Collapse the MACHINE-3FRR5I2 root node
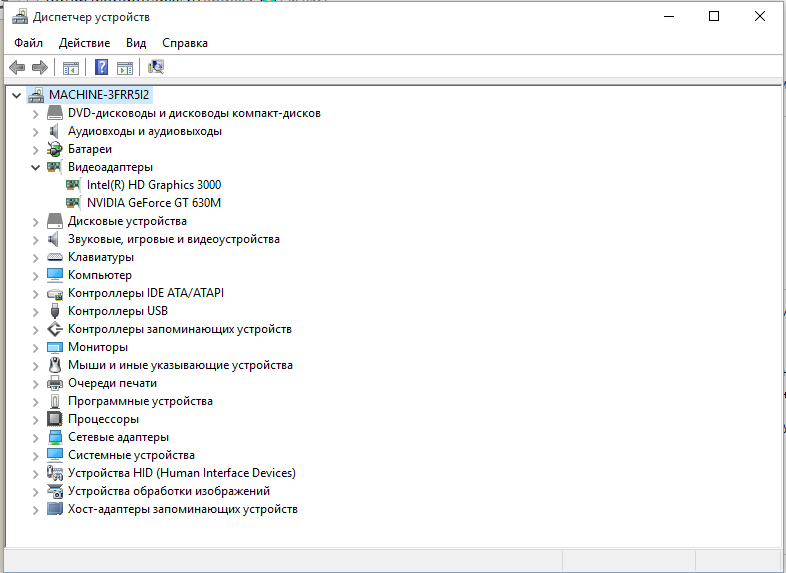786x573 pixels. coord(16,95)
